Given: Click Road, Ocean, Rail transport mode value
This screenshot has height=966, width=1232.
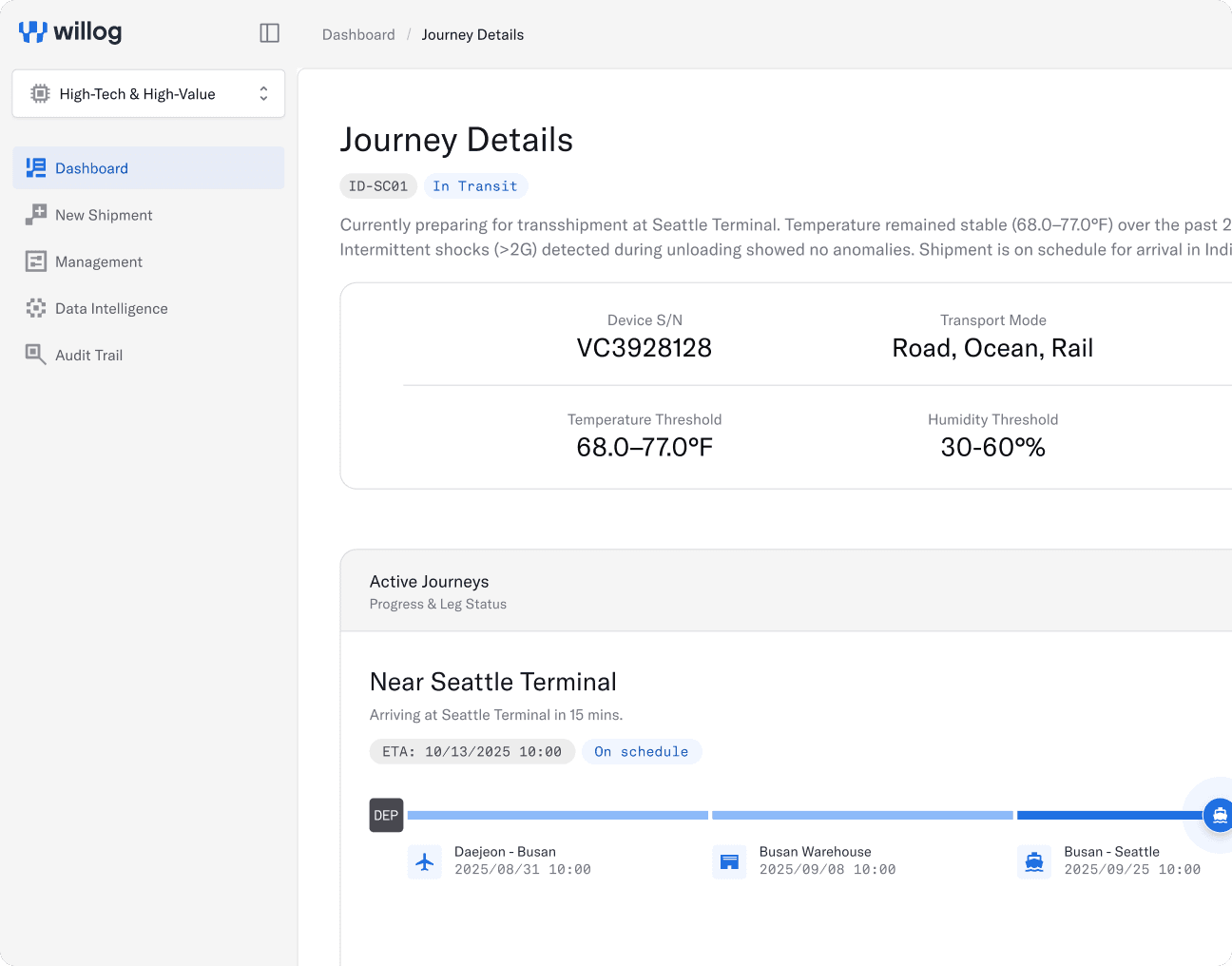Looking at the screenshot, I should click(992, 348).
